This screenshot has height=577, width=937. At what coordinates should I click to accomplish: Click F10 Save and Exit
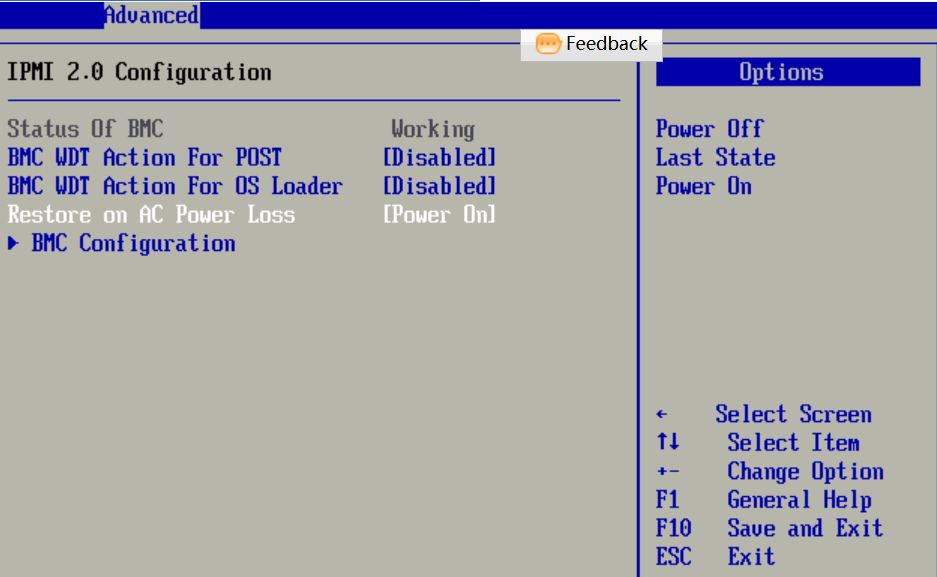click(x=770, y=529)
